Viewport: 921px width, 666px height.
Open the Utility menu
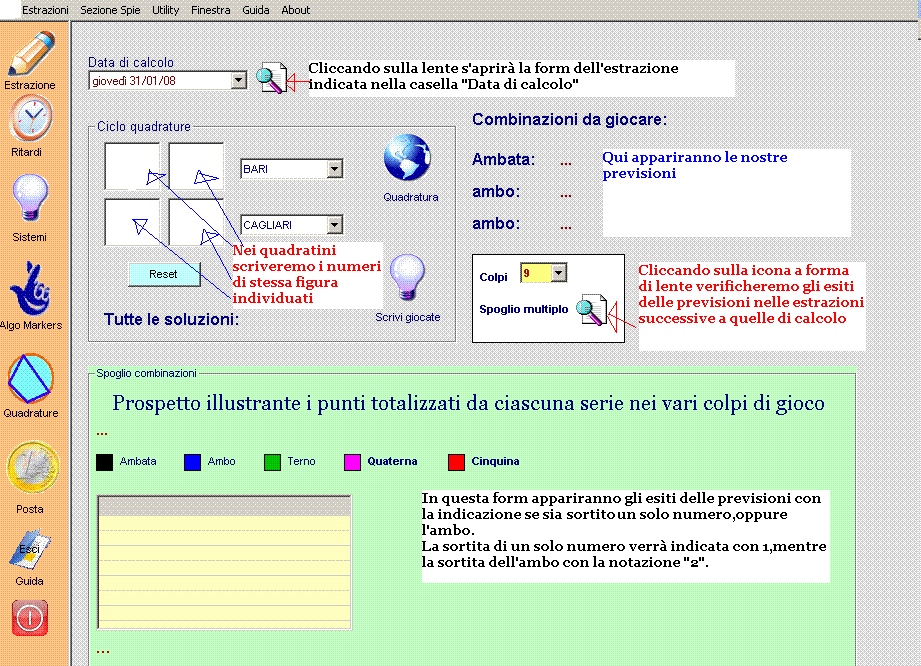166,10
